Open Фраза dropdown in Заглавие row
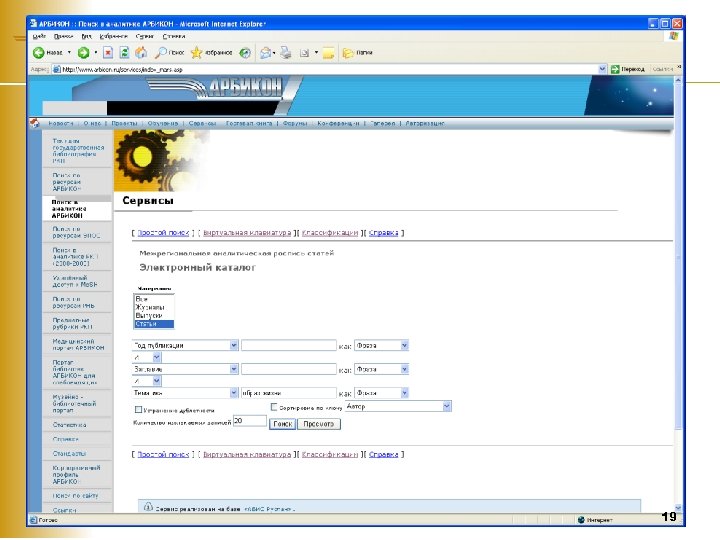This screenshot has height=540, width=720. tap(404, 369)
